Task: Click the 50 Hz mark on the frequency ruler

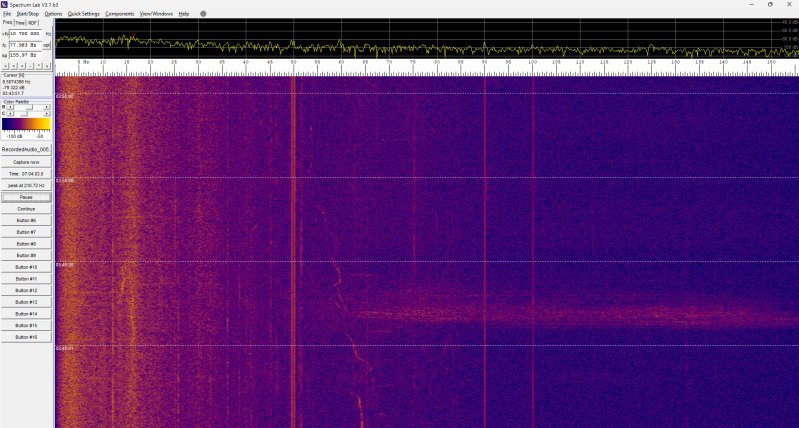Action: (x=294, y=62)
